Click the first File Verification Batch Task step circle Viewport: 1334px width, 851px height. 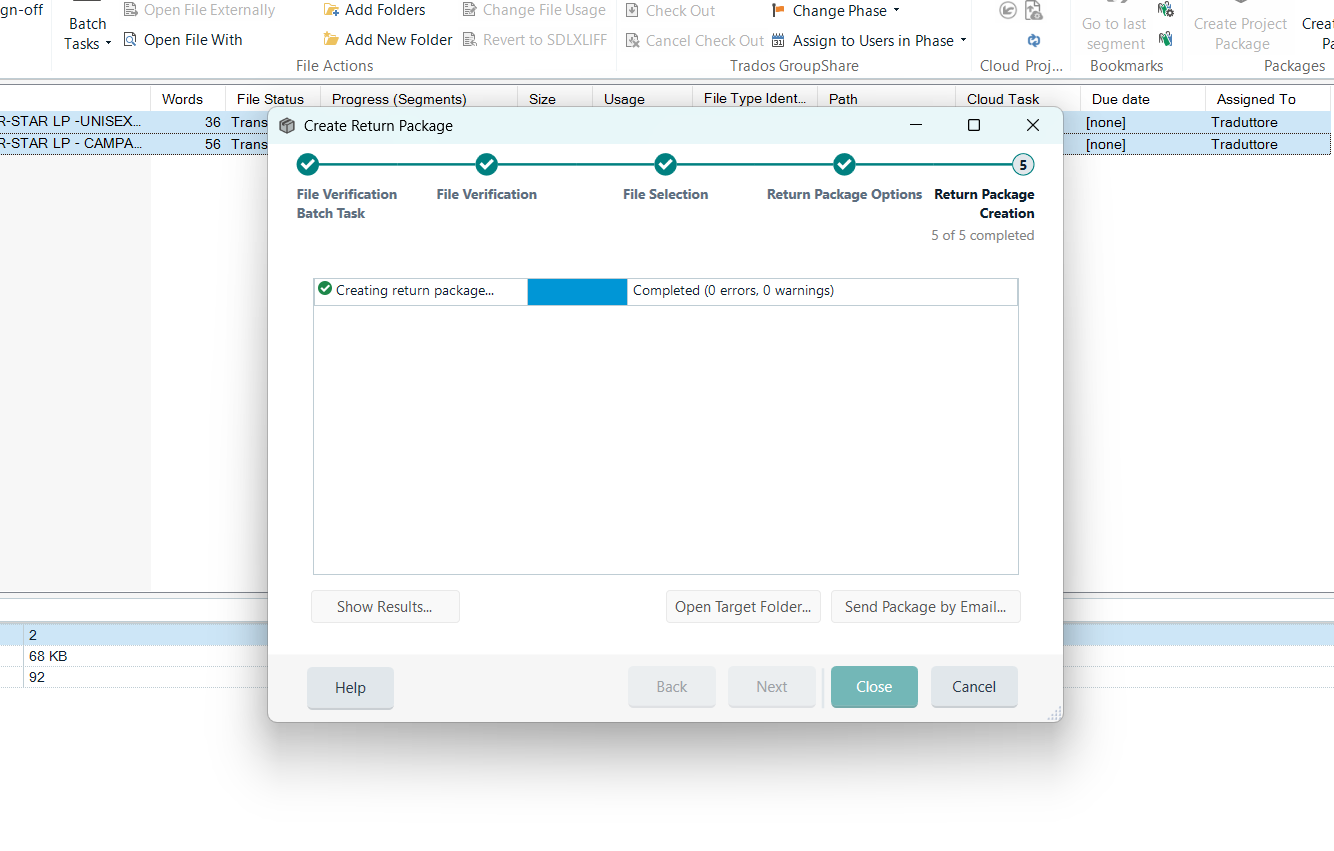click(x=308, y=164)
